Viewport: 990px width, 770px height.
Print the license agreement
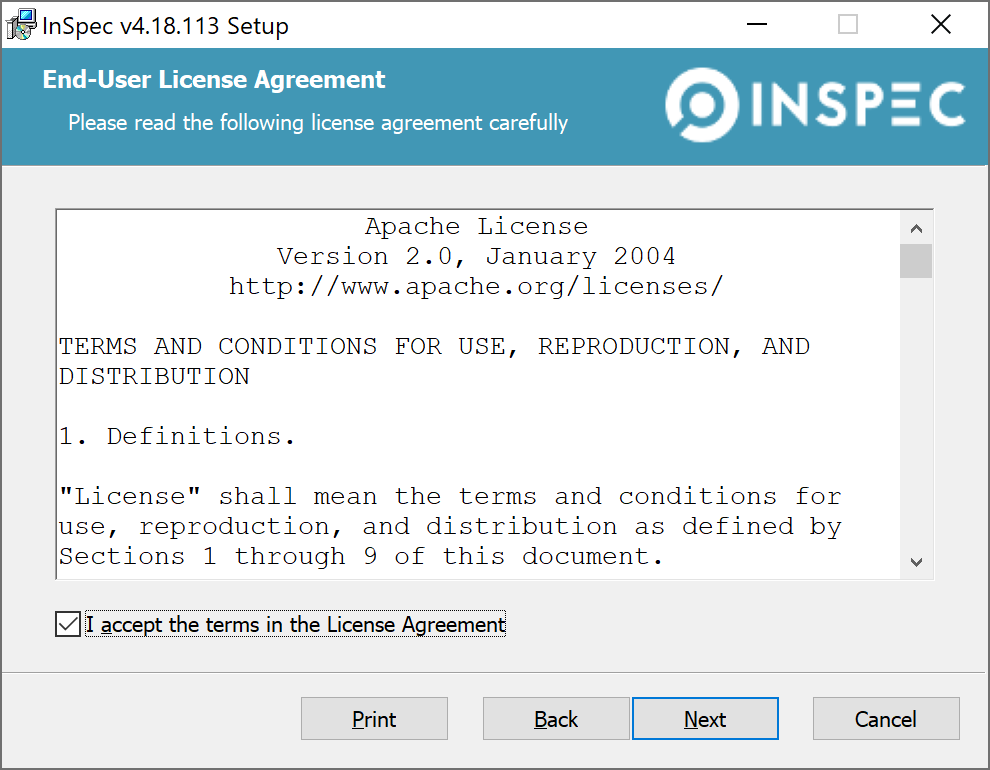[374, 718]
